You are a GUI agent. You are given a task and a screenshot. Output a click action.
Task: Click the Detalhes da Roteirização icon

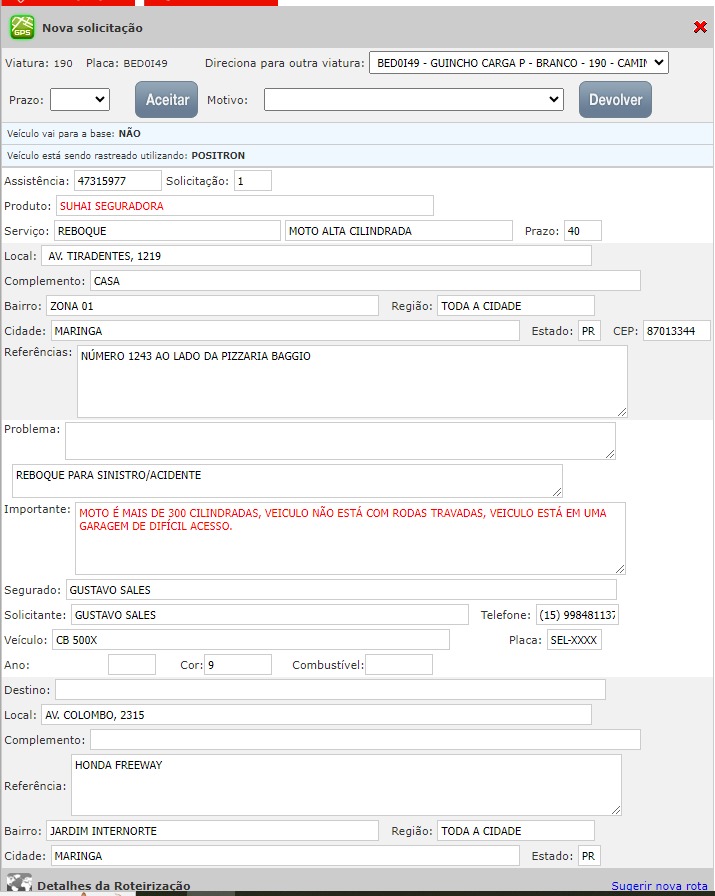pos(19,884)
